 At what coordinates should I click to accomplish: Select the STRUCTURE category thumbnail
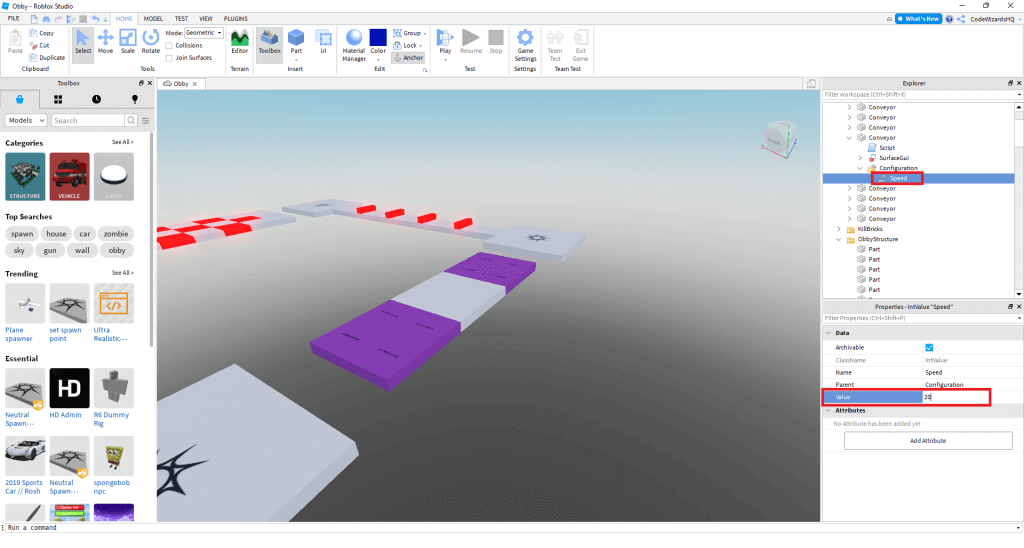[x=25, y=176]
